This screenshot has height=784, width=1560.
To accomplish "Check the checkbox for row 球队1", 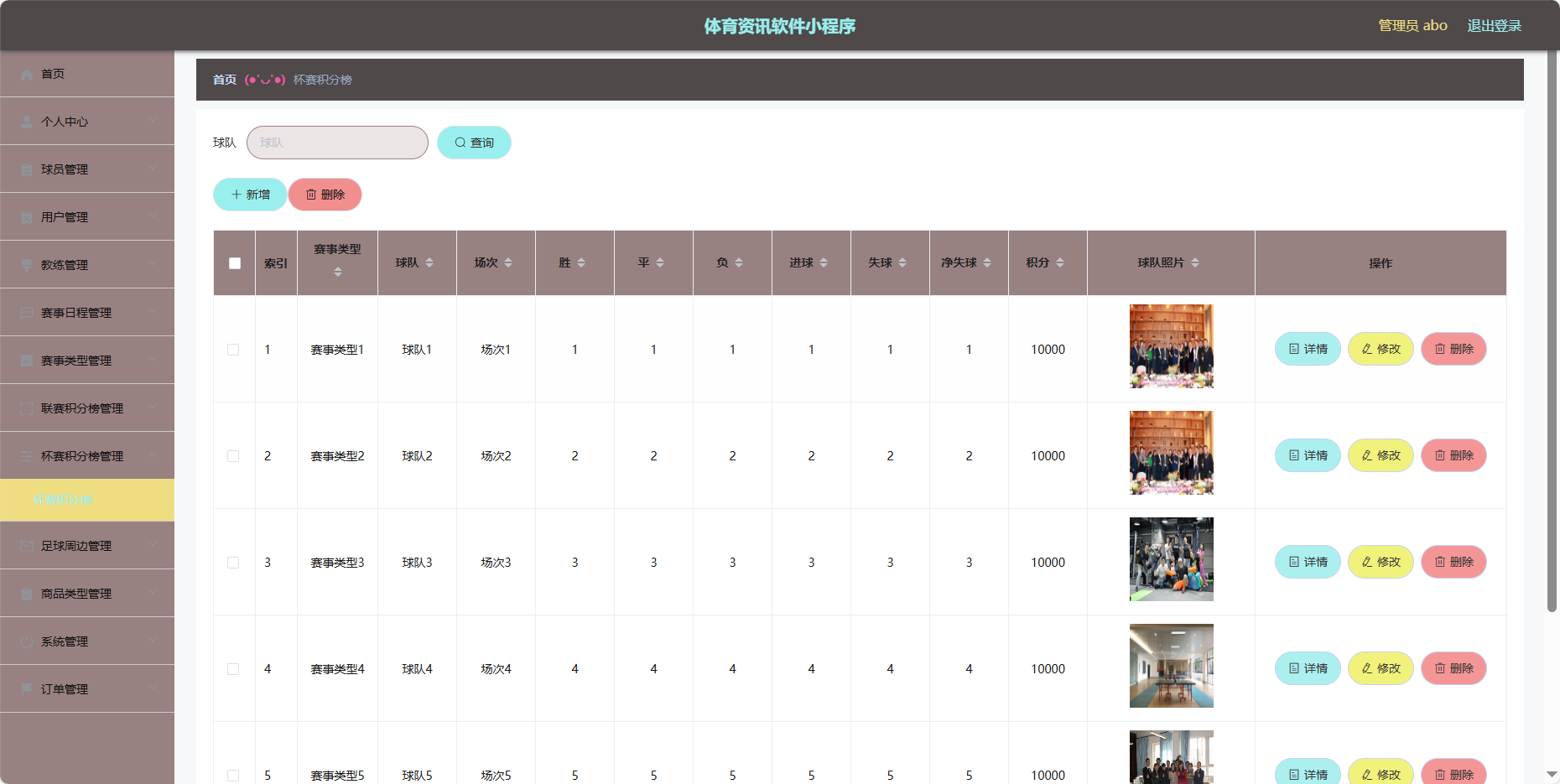I will pyautogui.click(x=233, y=350).
